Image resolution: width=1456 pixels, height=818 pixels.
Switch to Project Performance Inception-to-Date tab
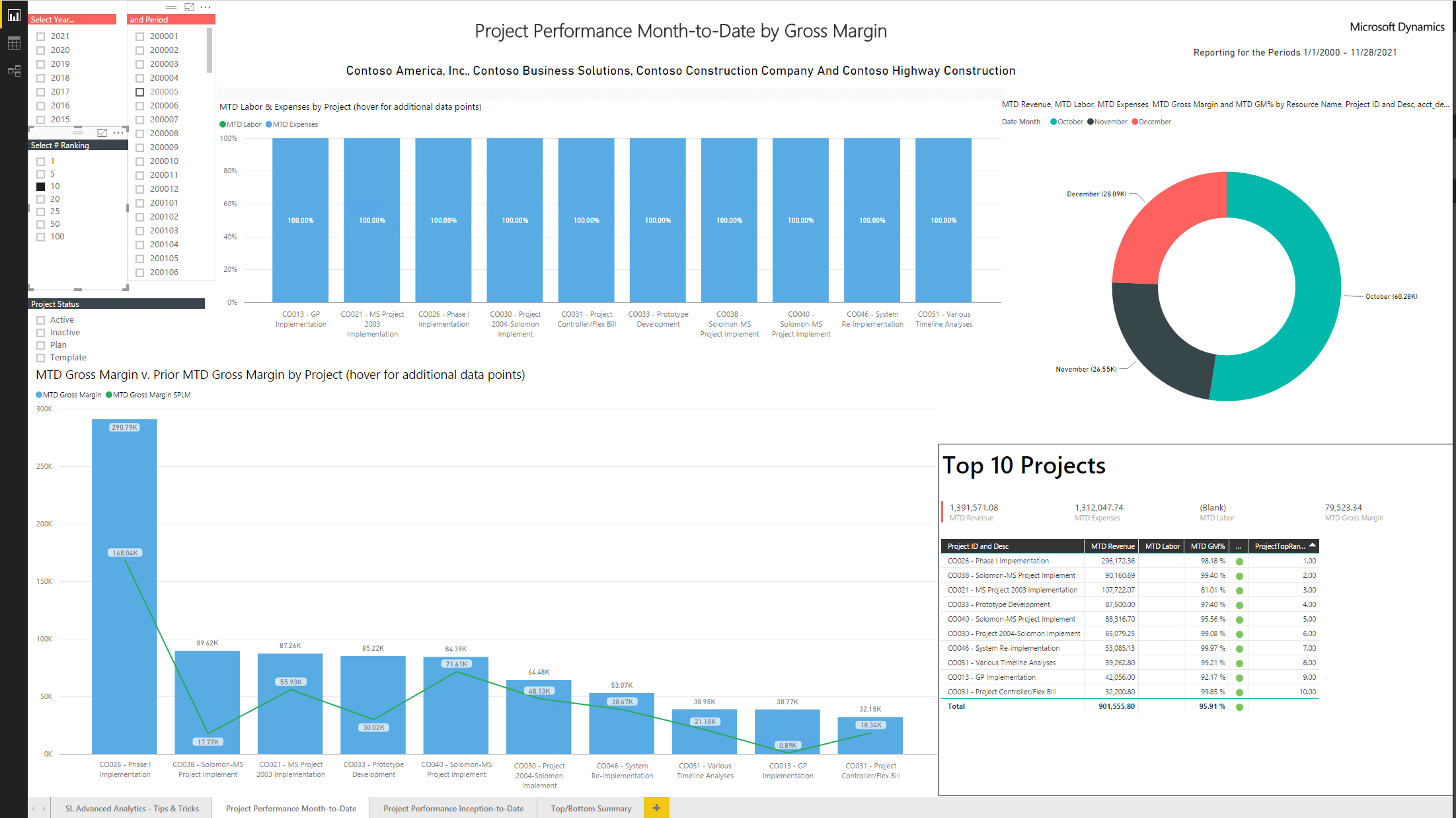click(453, 808)
